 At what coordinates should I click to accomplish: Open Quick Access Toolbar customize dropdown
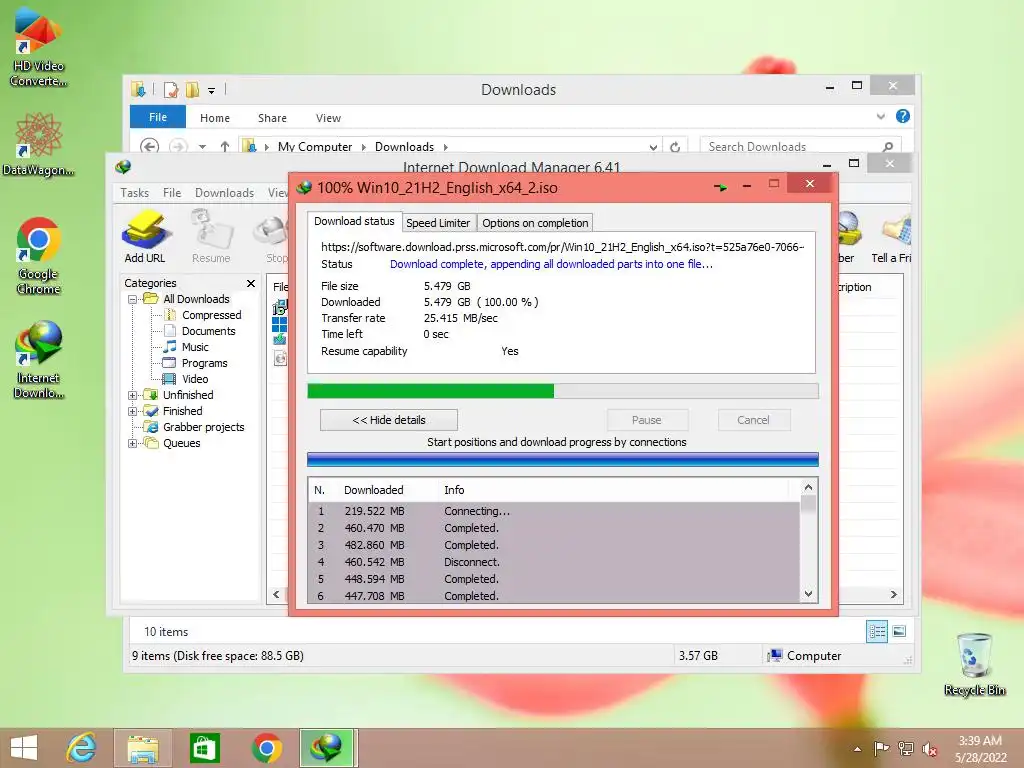click(x=211, y=91)
